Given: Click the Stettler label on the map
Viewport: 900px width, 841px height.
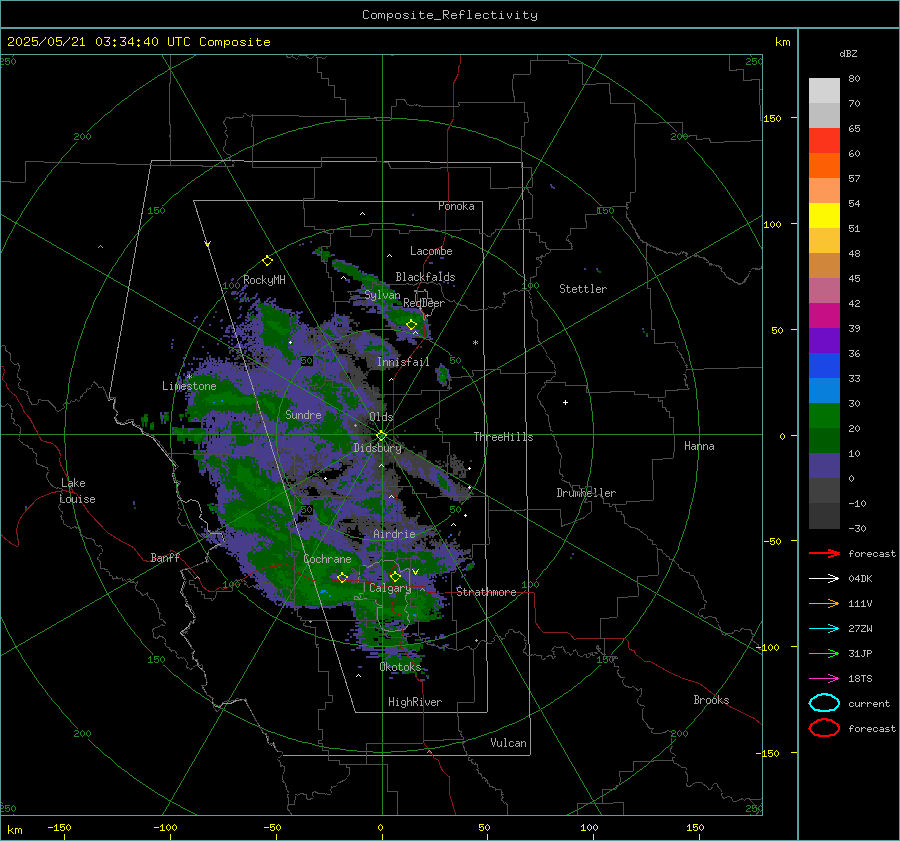Looking at the screenshot, I should [x=583, y=289].
